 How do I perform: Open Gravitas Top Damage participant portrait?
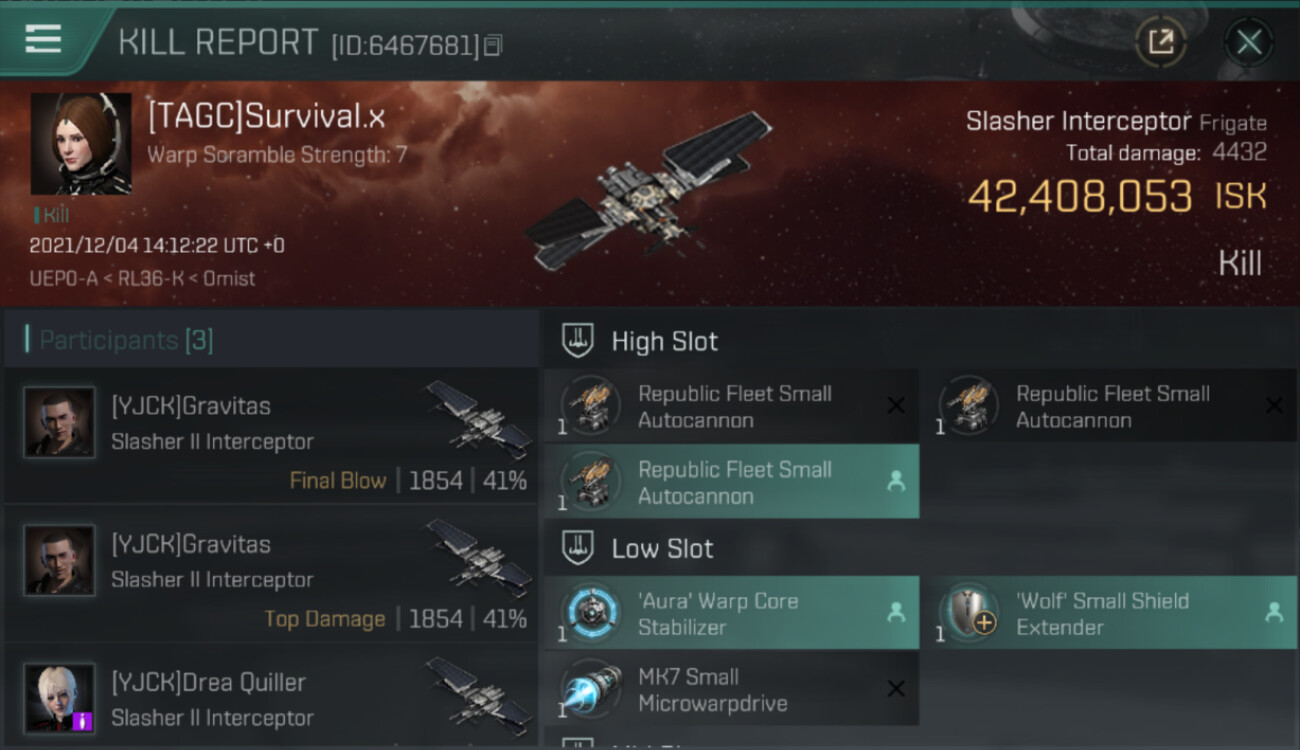60,561
